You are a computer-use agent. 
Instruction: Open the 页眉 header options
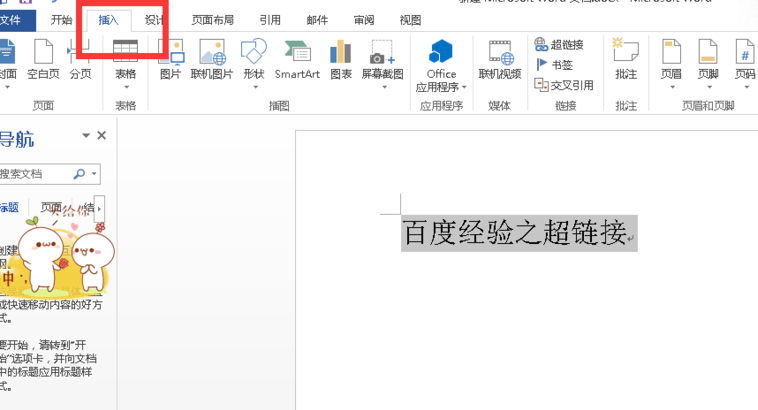671,64
